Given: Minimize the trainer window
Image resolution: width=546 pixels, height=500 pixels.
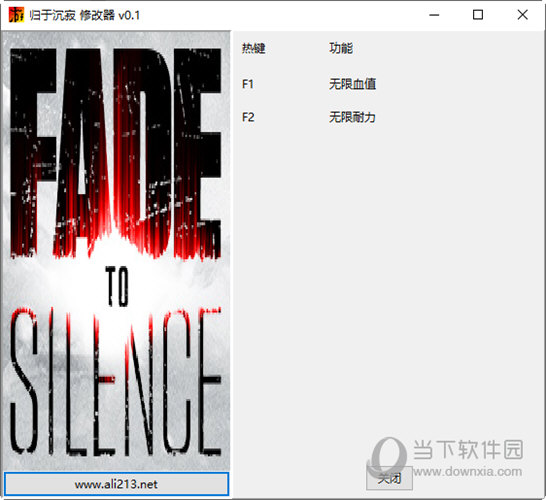Looking at the screenshot, I should 434,15.
